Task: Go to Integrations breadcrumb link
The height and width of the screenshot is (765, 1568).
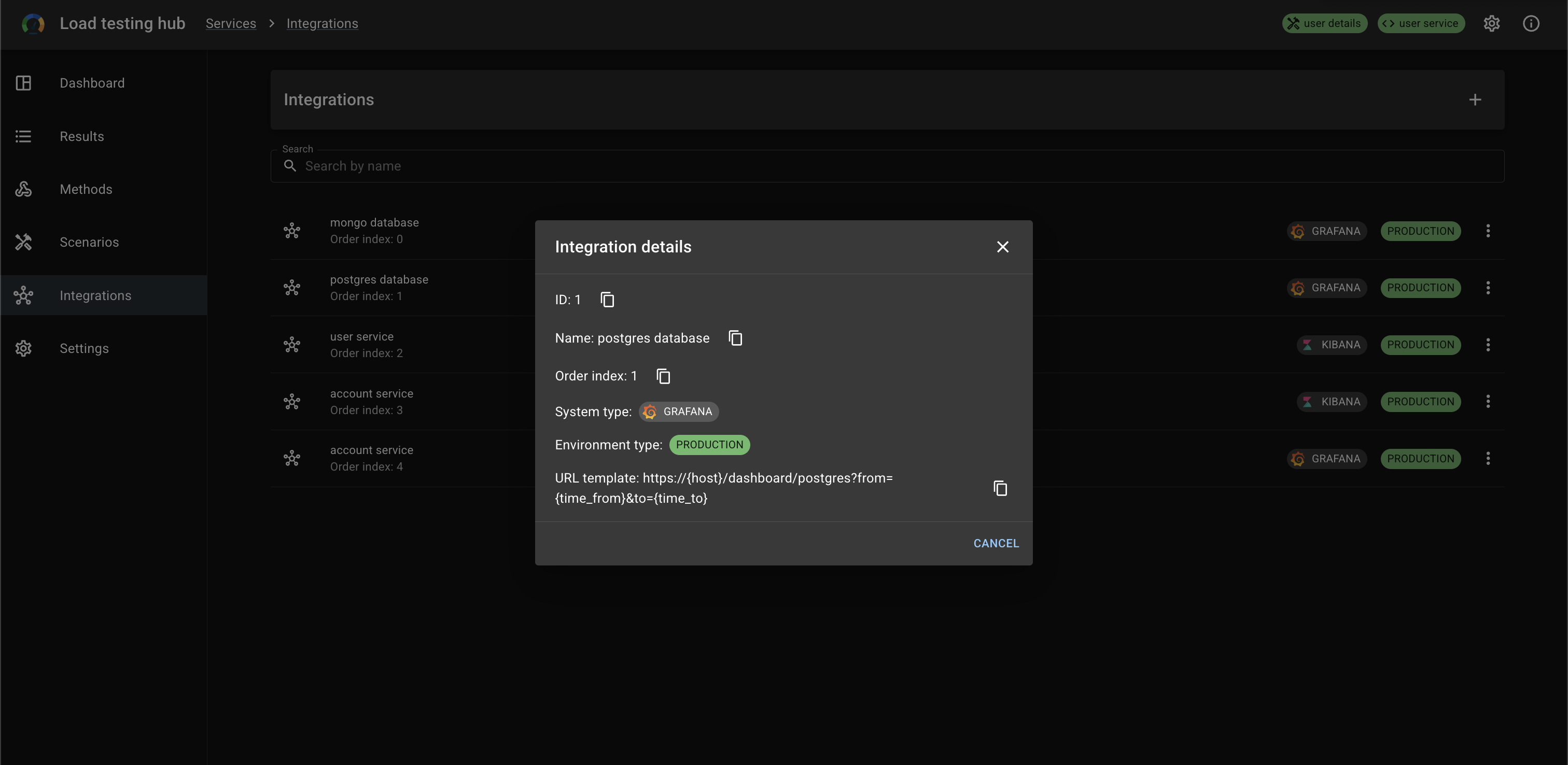Action: click(x=322, y=23)
